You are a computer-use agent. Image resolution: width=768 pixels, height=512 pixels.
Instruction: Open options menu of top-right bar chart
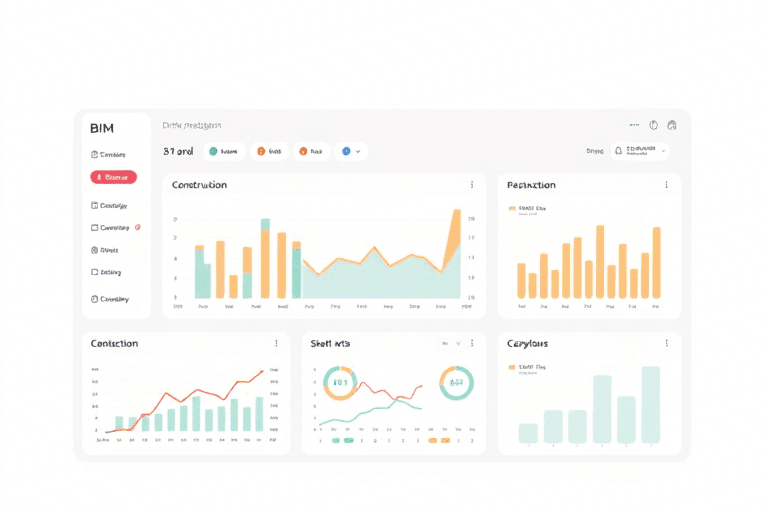click(x=666, y=185)
